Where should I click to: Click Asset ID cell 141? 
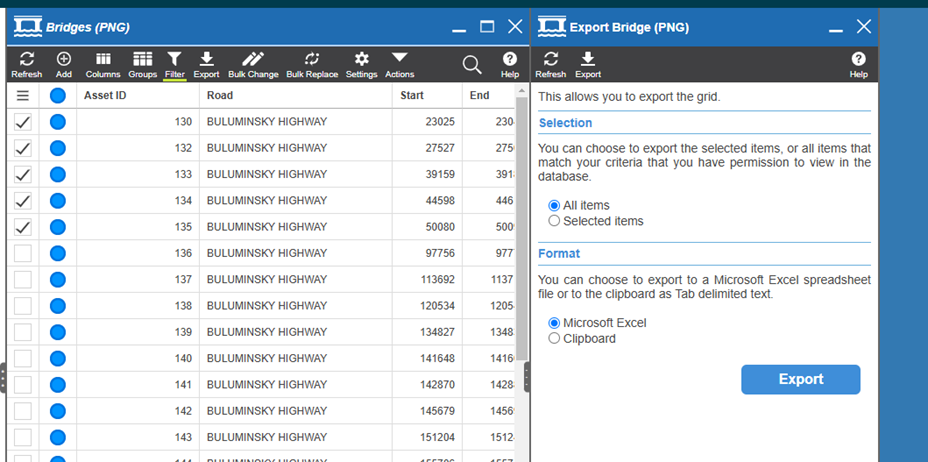coord(138,385)
